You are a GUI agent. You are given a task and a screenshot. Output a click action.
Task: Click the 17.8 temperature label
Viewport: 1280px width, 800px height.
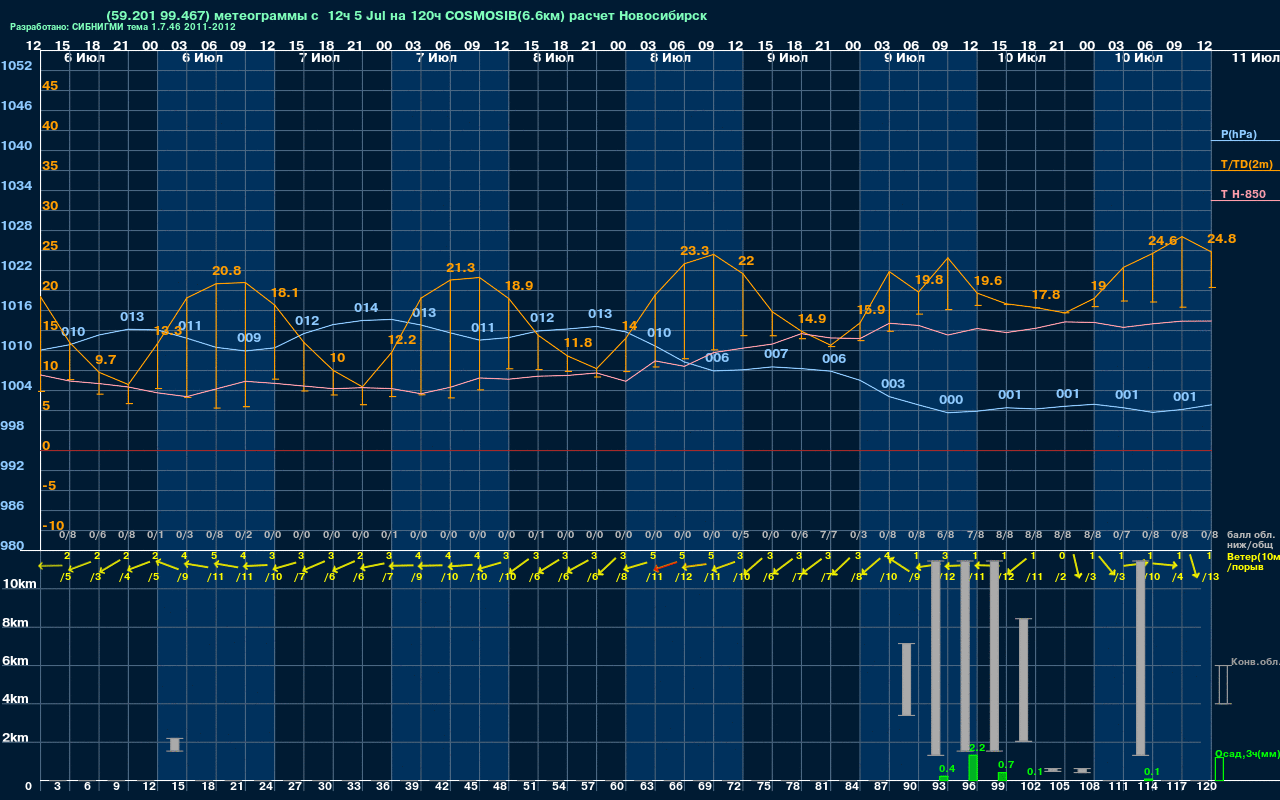pos(1046,294)
